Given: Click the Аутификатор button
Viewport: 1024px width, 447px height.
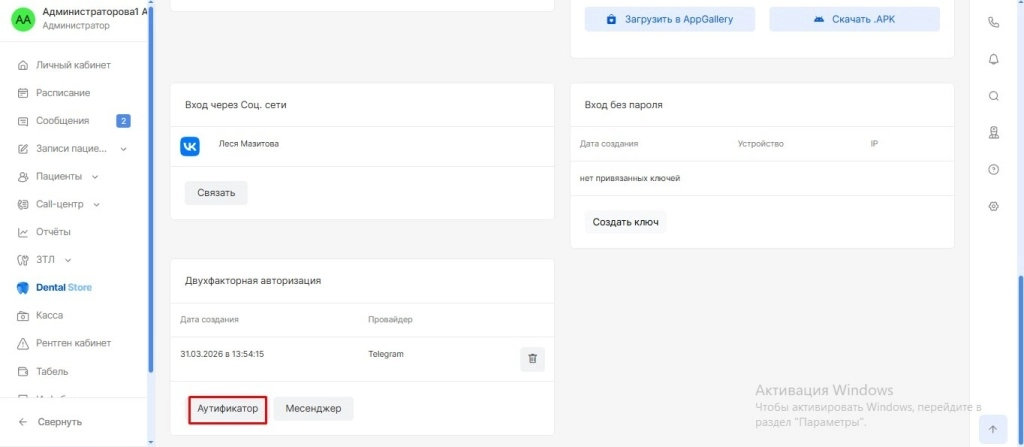Looking at the screenshot, I should [x=228, y=408].
